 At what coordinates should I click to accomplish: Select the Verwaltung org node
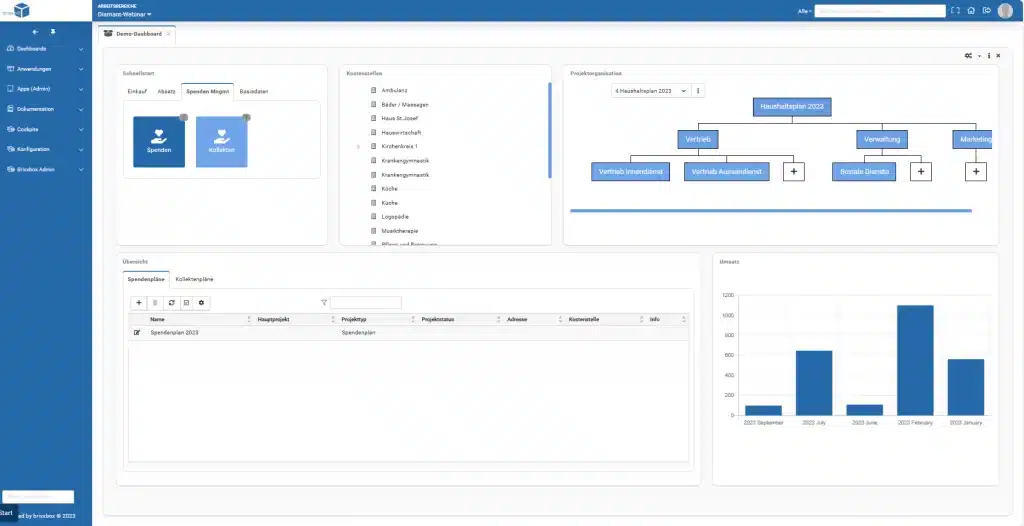click(x=882, y=139)
